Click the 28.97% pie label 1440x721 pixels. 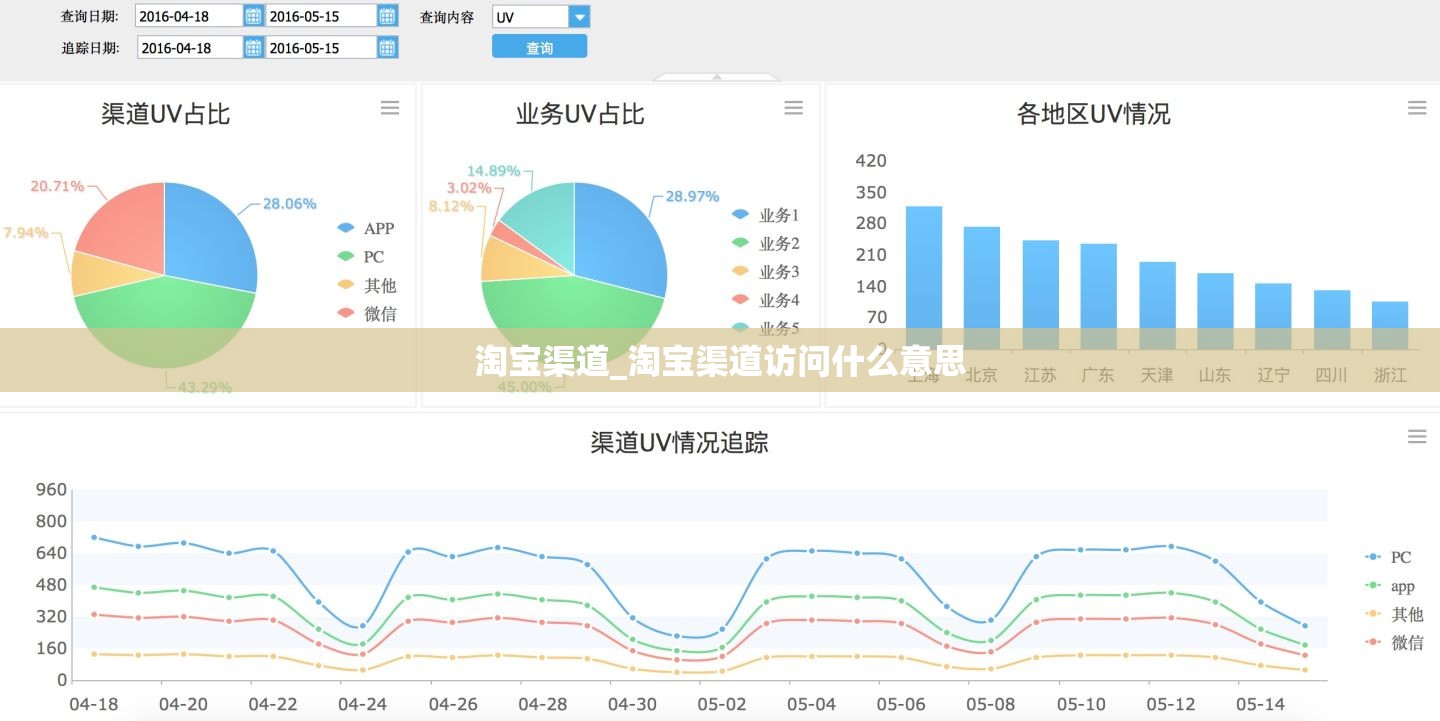tap(692, 196)
